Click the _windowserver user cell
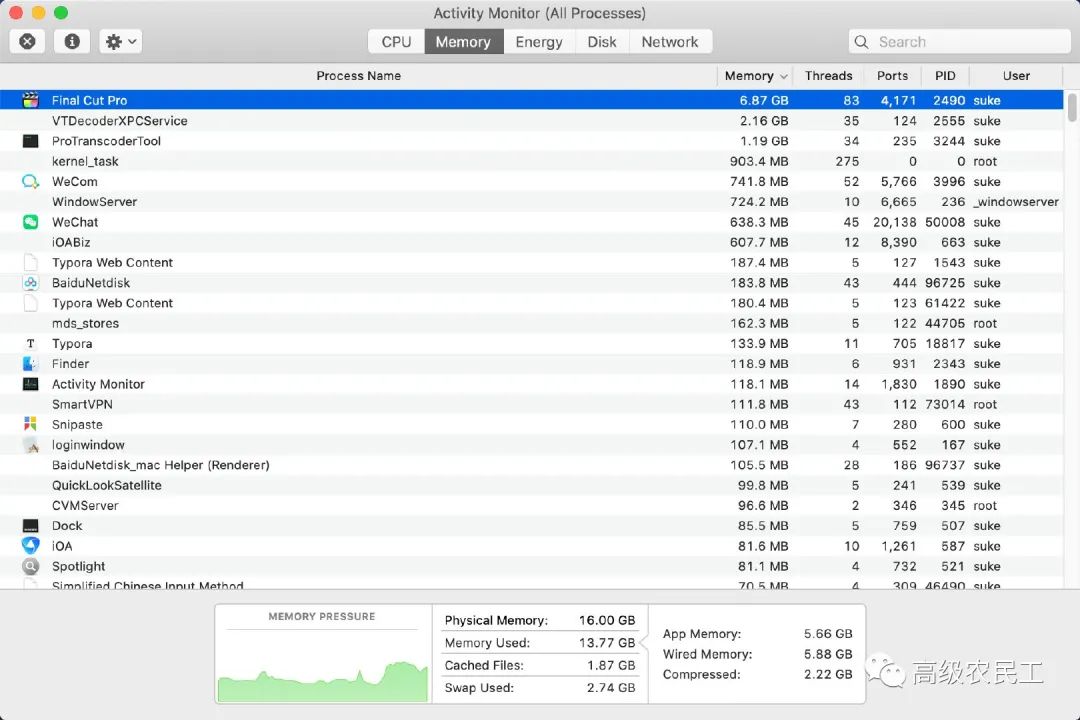The width and height of the screenshot is (1080, 720). tap(1016, 202)
